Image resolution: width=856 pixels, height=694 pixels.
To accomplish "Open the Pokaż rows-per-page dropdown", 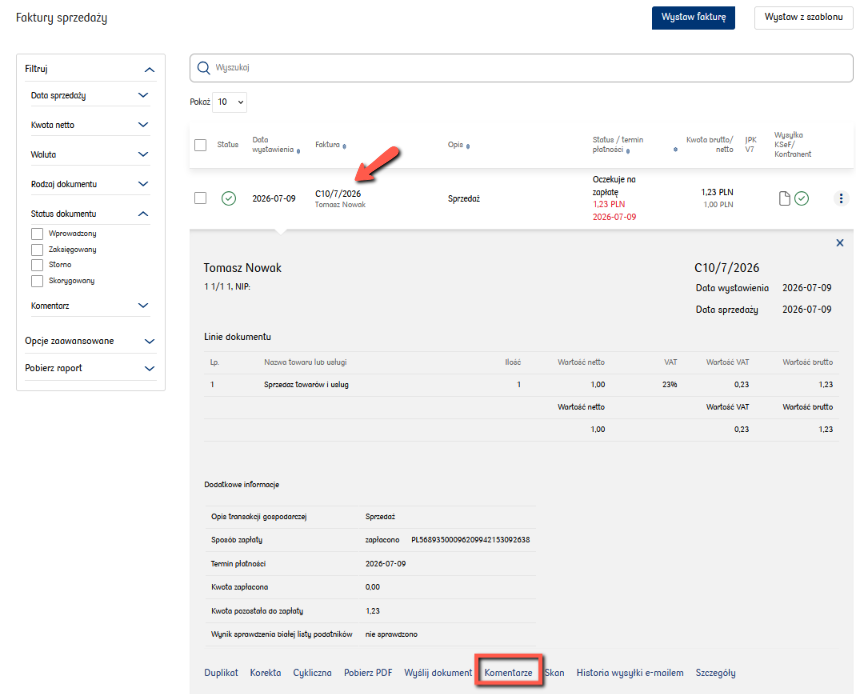I will pyautogui.click(x=229, y=102).
